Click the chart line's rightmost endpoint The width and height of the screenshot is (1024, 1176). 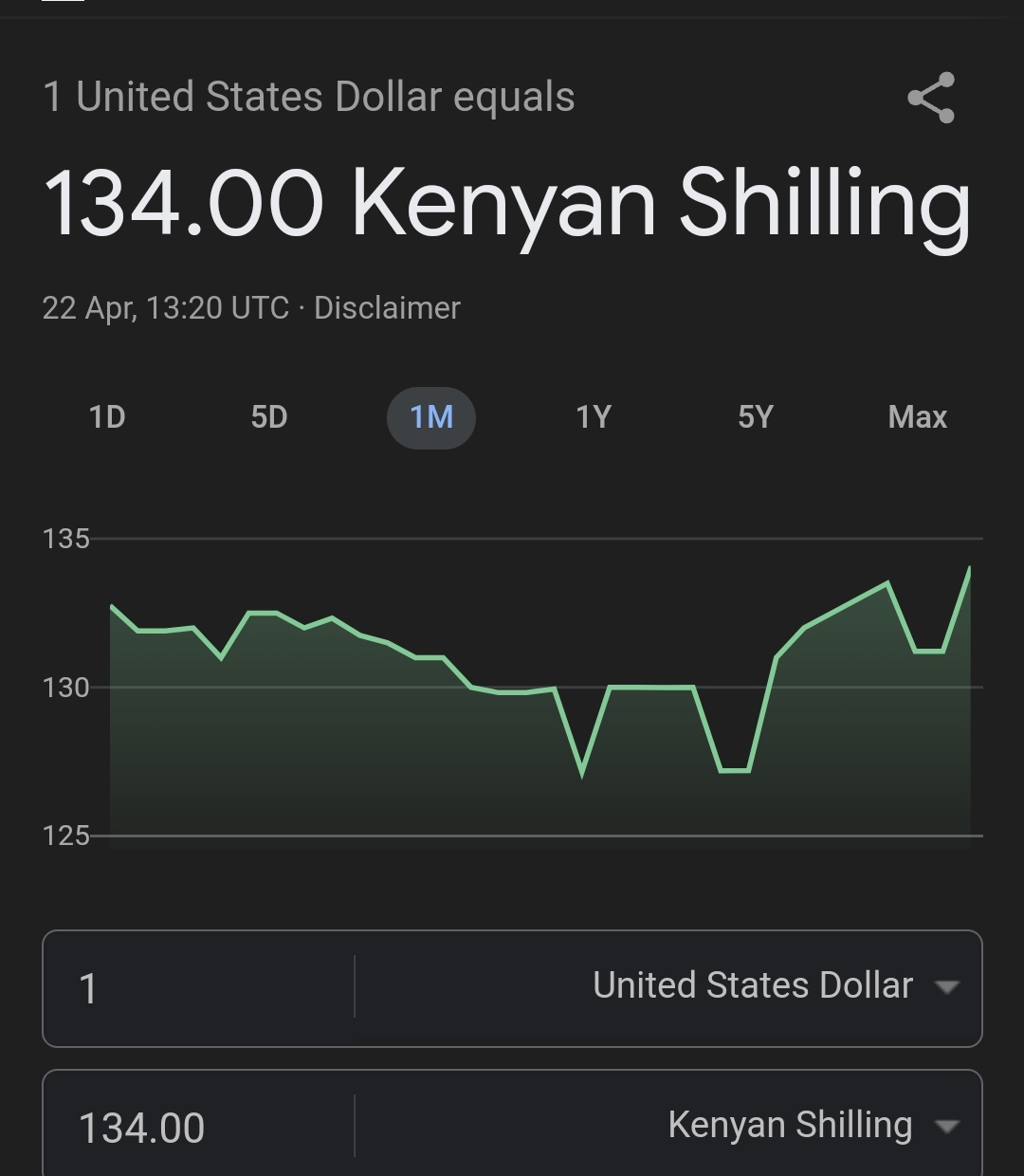click(969, 569)
